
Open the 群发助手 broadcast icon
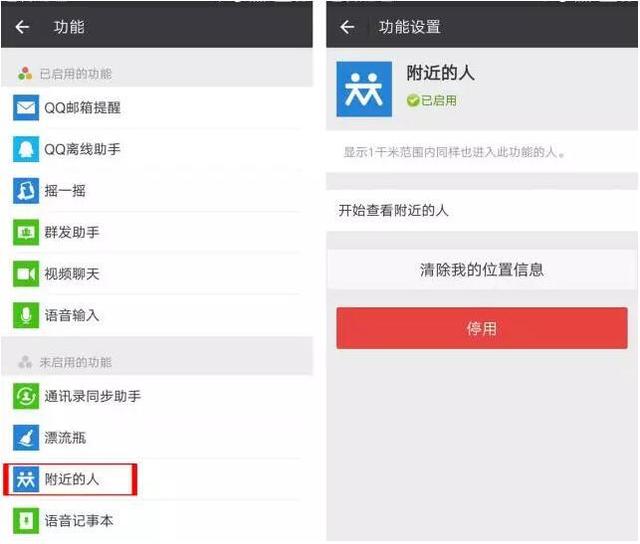(26, 232)
